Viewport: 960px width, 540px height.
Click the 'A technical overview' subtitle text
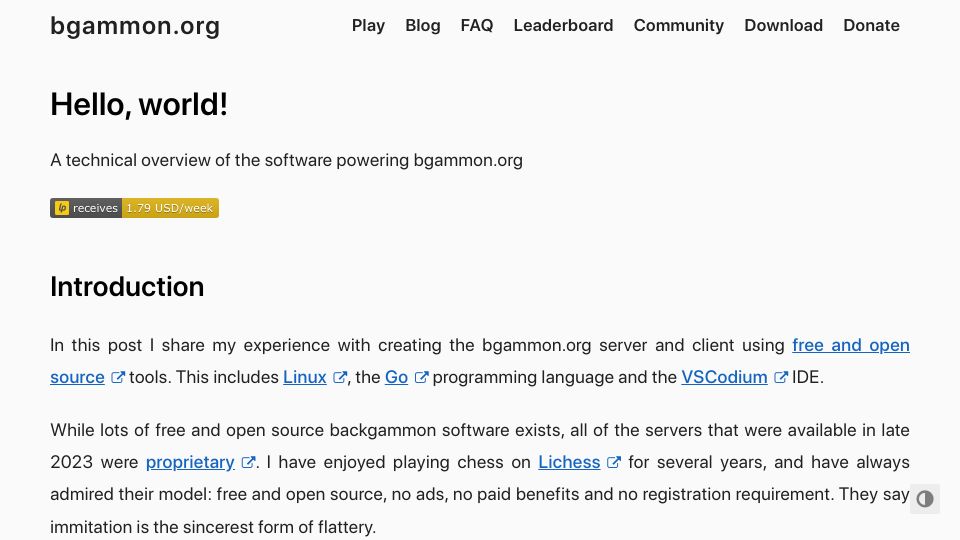tap(287, 160)
